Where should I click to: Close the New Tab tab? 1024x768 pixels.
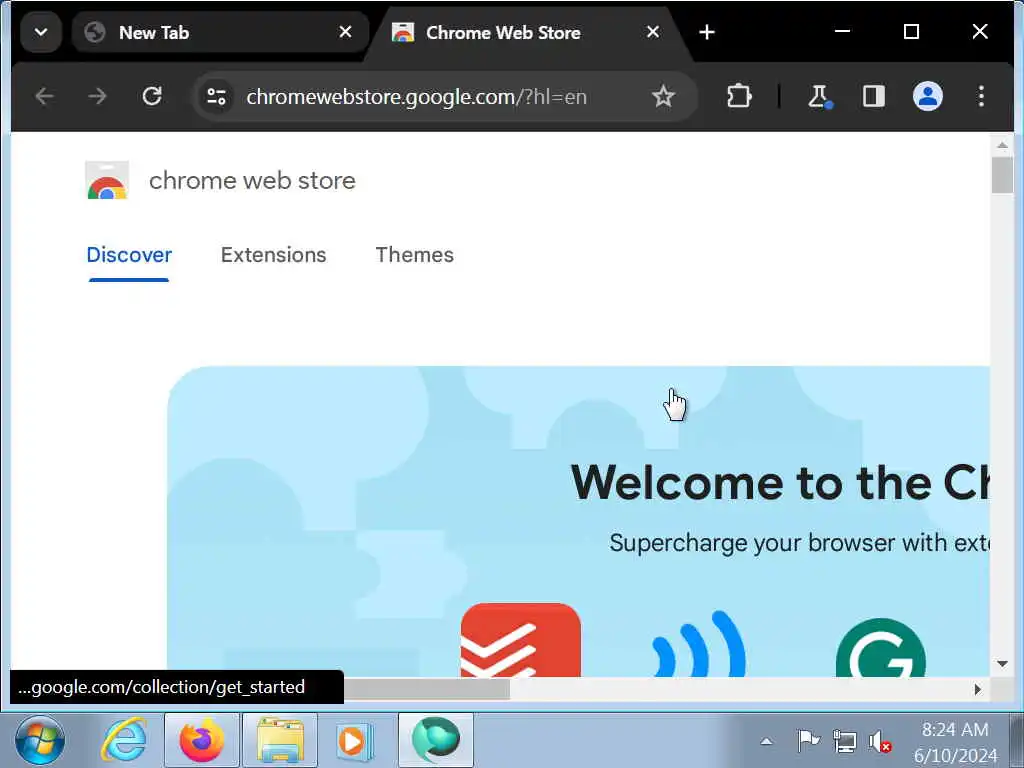(x=345, y=32)
